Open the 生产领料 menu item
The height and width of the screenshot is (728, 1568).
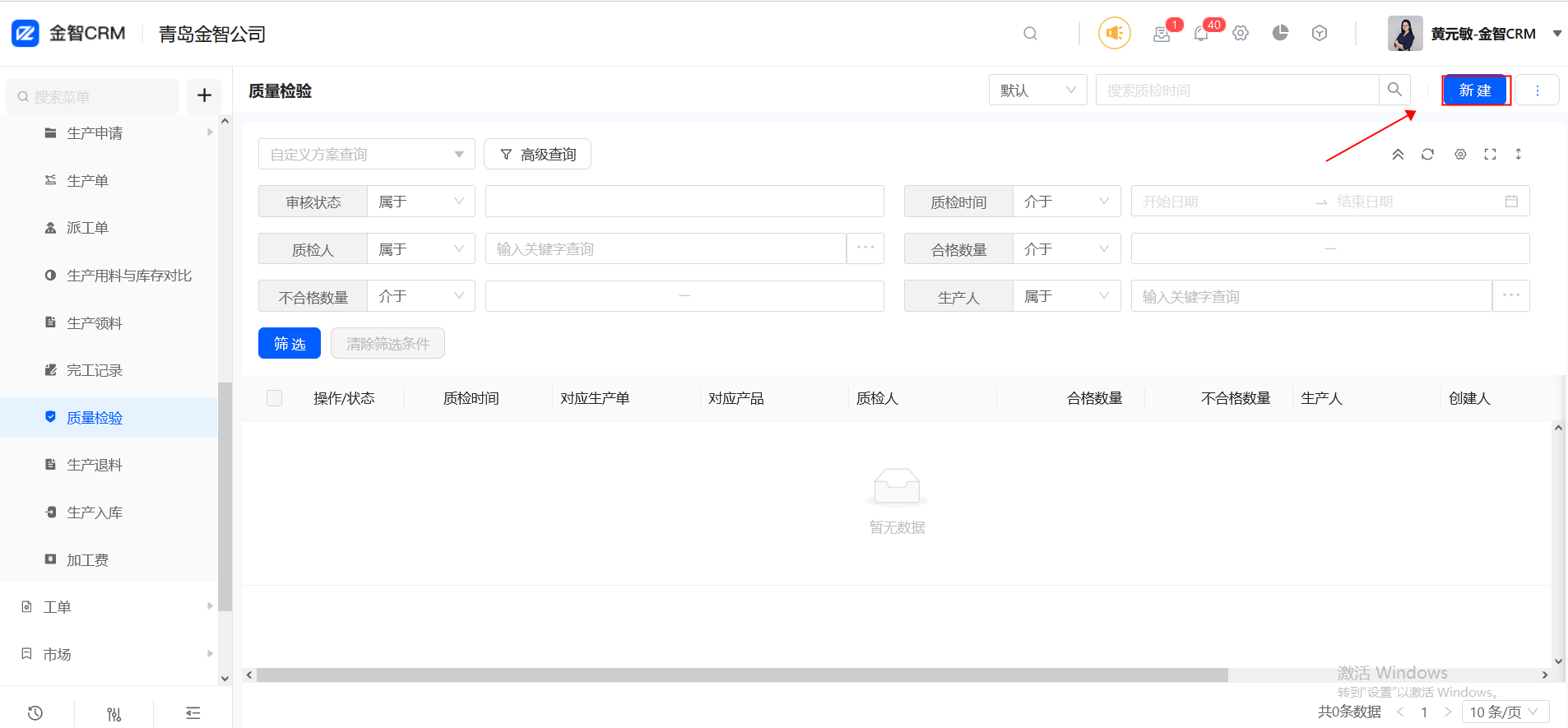[109, 323]
